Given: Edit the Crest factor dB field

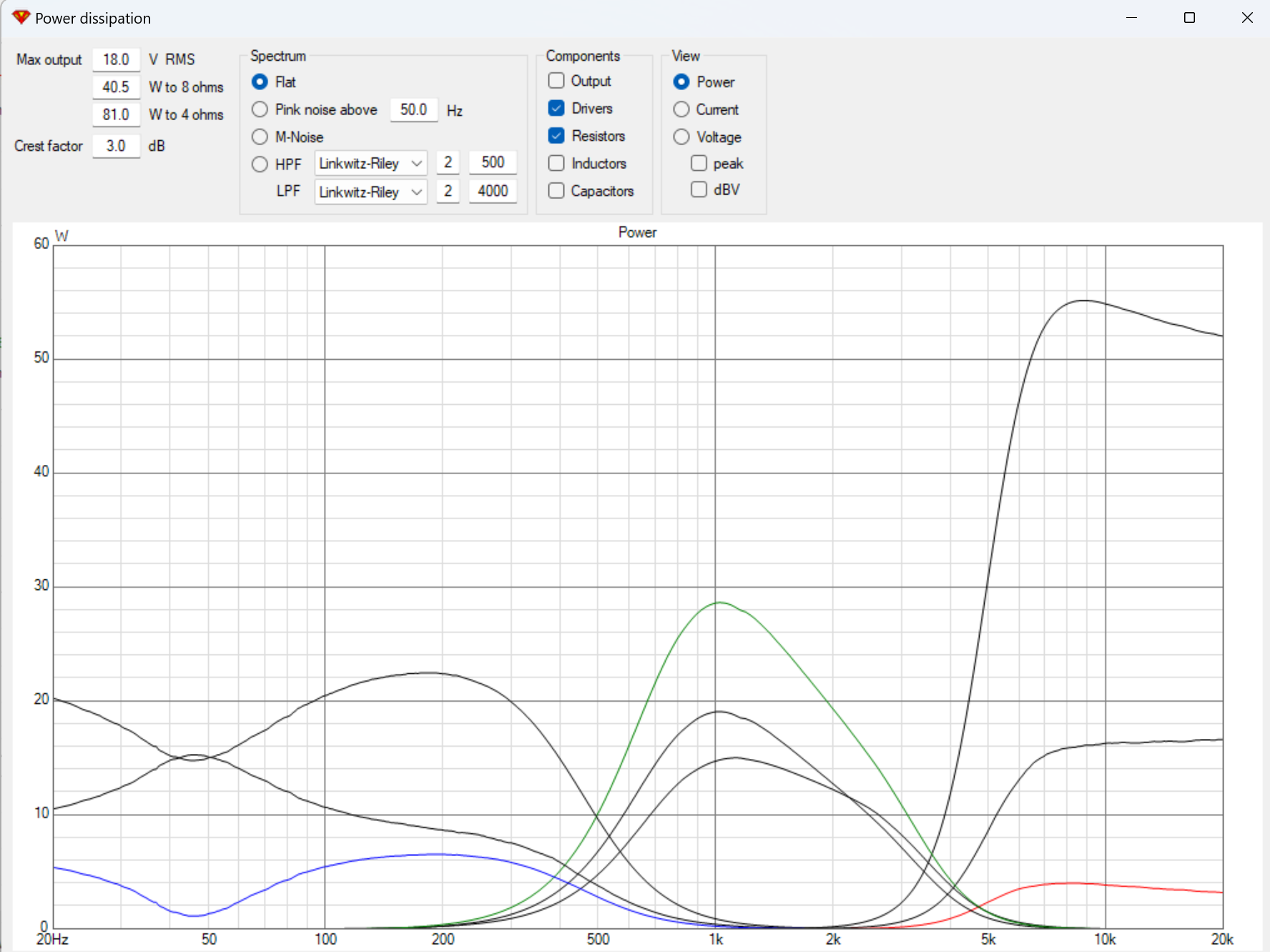Looking at the screenshot, I should (x=116, y=146).
